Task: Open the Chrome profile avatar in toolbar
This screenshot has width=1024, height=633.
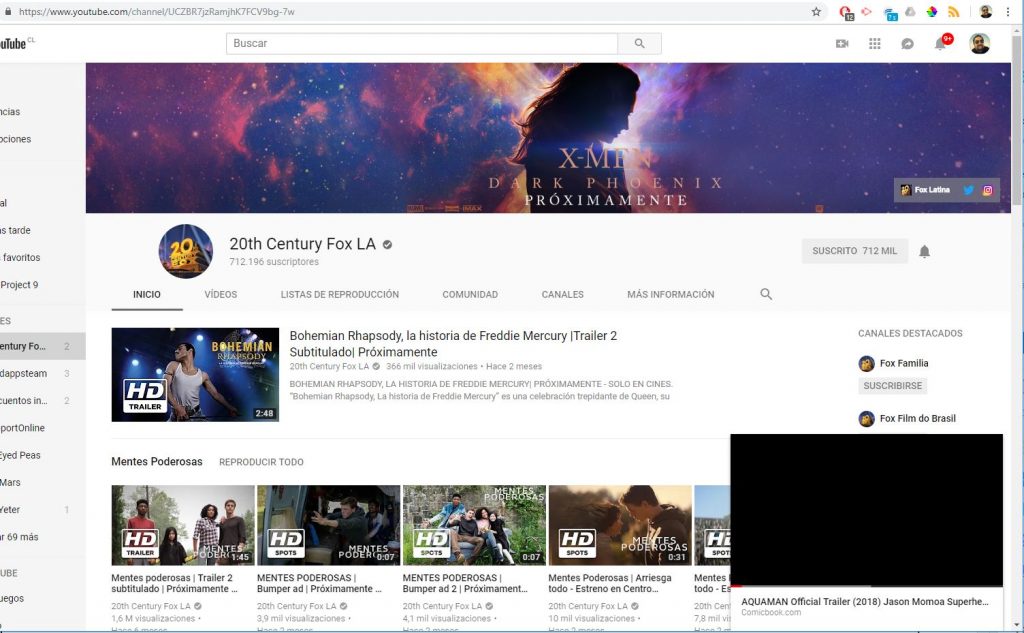Action: point(985,12)
